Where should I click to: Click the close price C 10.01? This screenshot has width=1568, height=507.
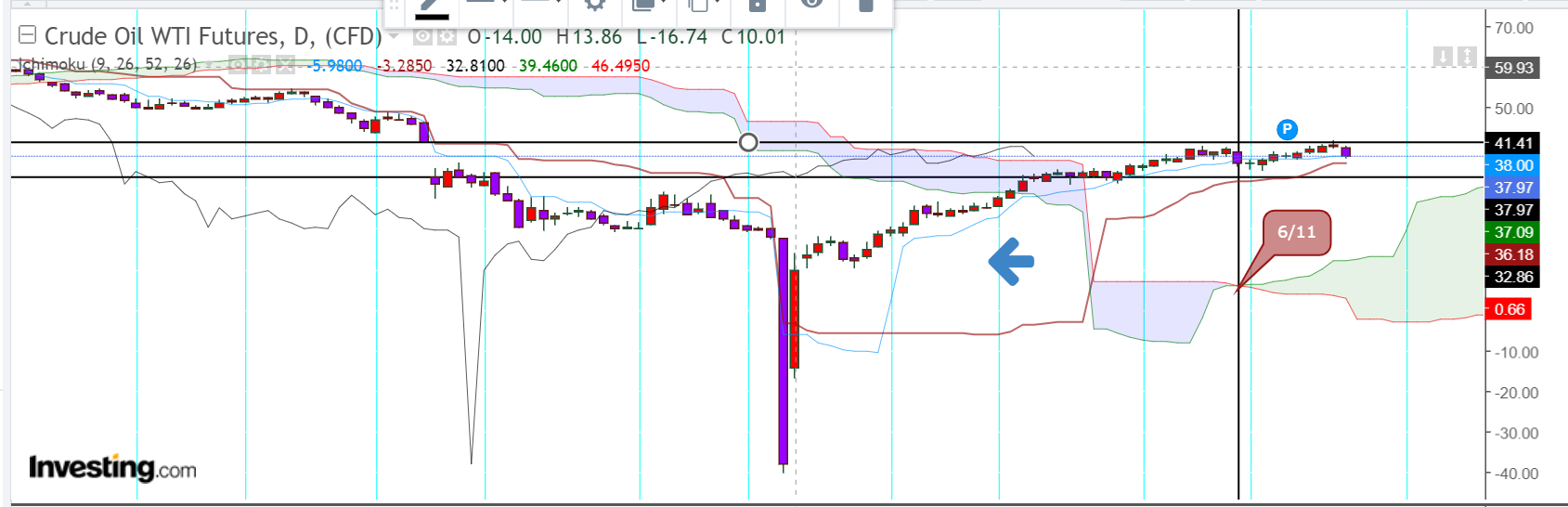(x=753, y=37)
